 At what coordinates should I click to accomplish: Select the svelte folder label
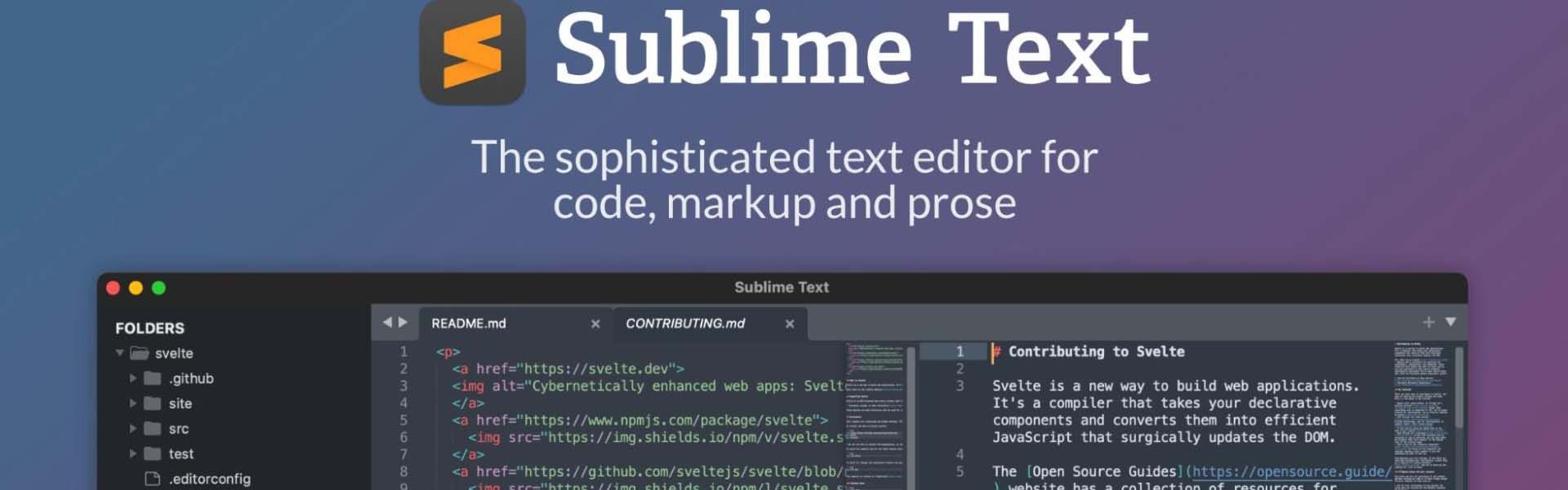(x=174, y=354)
